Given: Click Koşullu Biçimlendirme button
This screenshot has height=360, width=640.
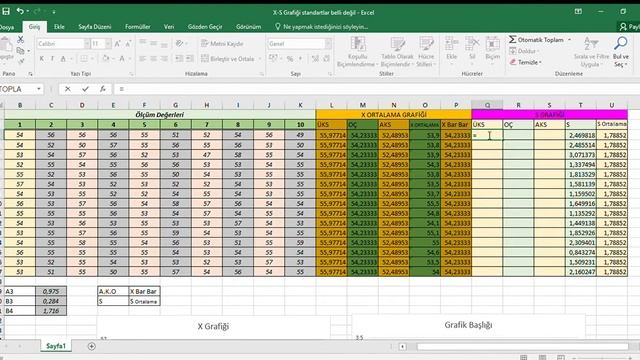Looking at the screenshot, I should click(357, 52).
